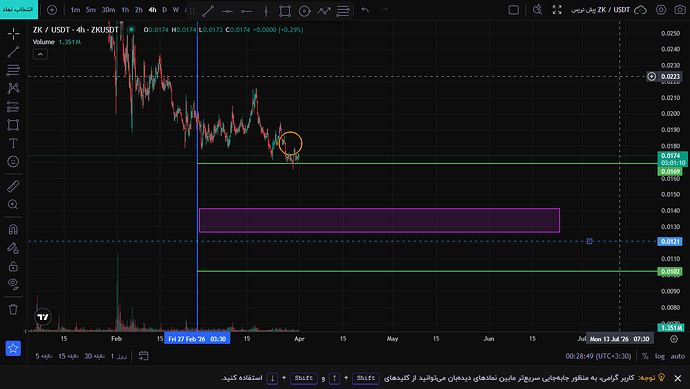Open the emoji icons tool
Screen dimensions: 690x389
[x=13, y=161]
